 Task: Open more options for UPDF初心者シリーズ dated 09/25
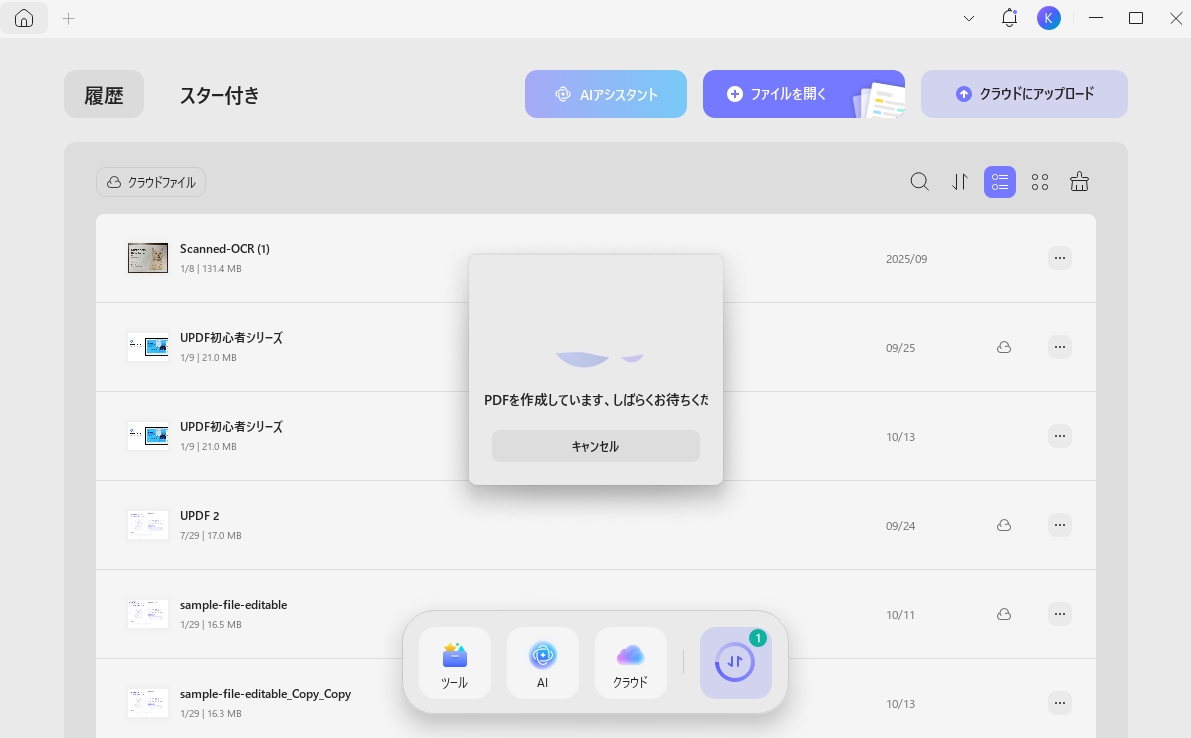[1060, 347]
